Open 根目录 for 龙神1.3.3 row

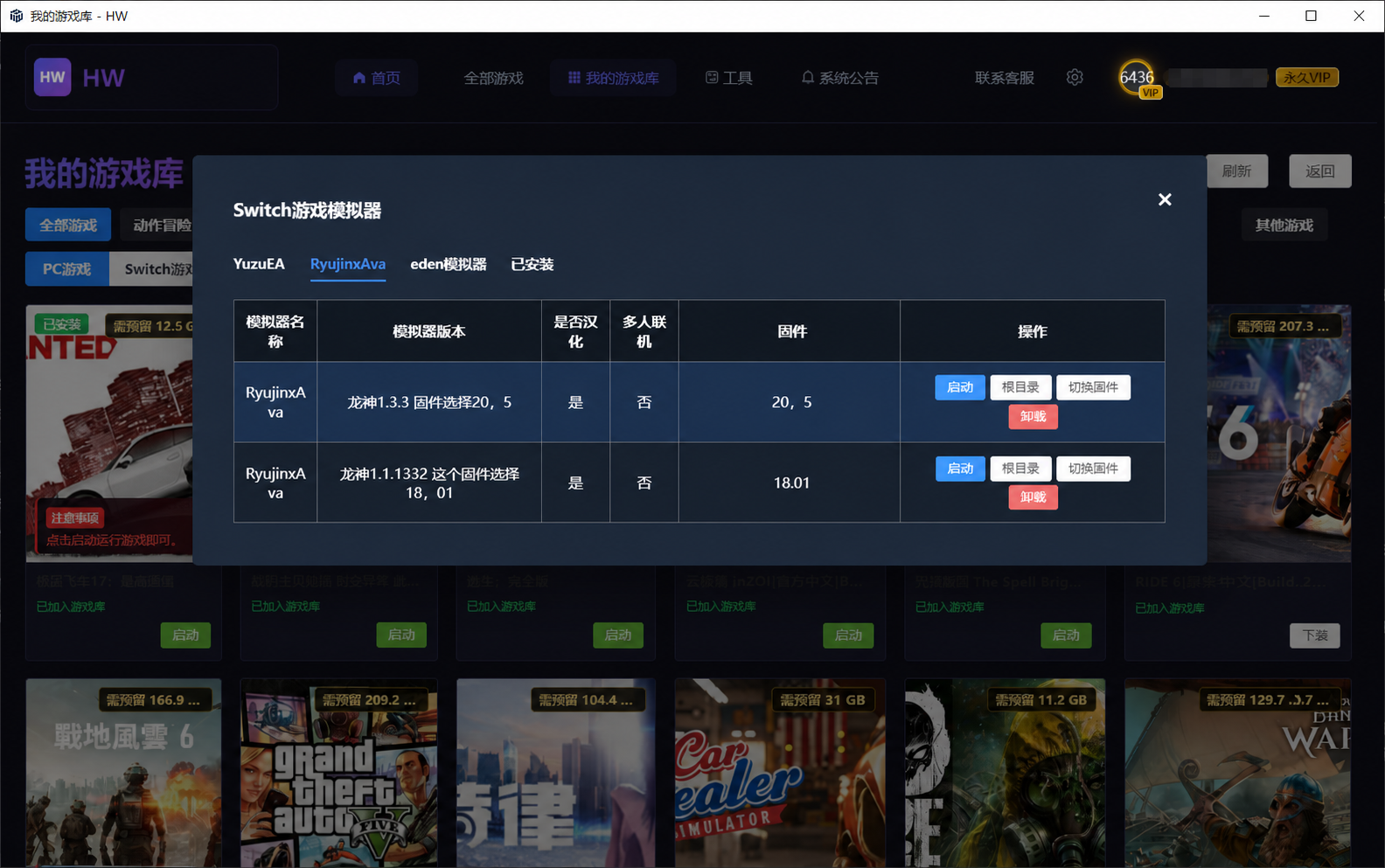click(x=1020, y=387)
